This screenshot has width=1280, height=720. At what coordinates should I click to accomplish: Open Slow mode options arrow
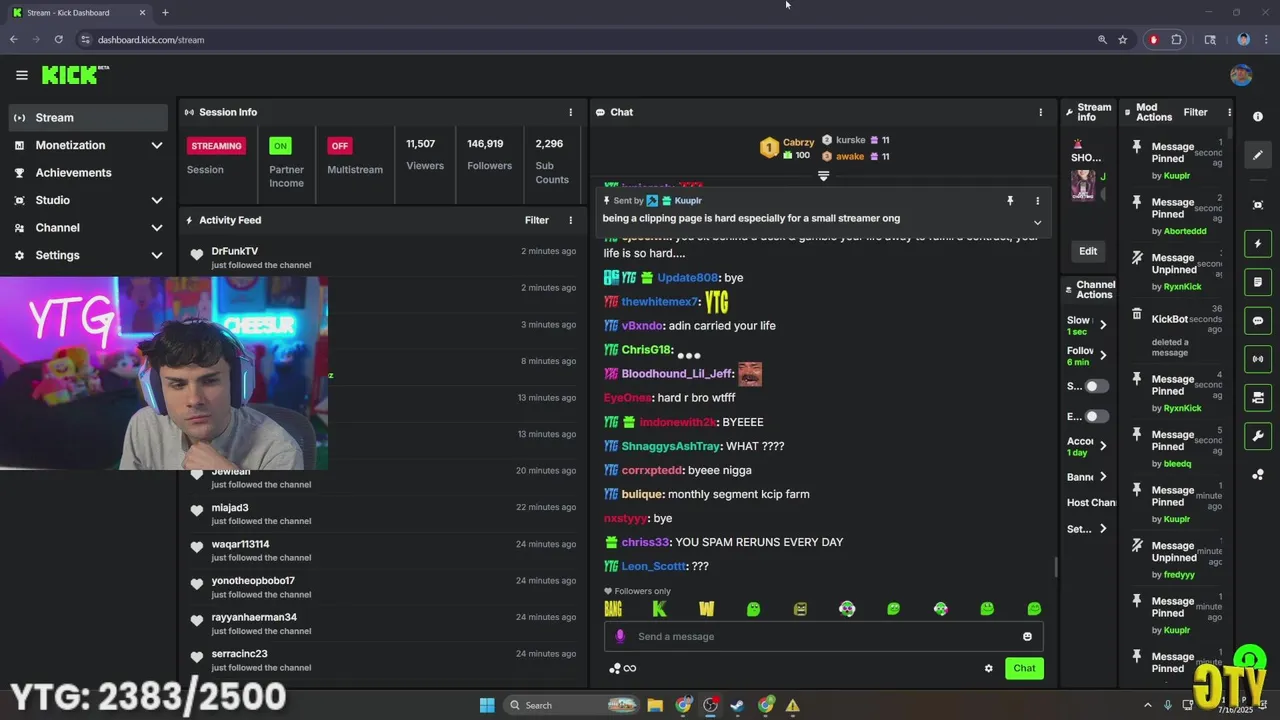(x=1103, y=325)
